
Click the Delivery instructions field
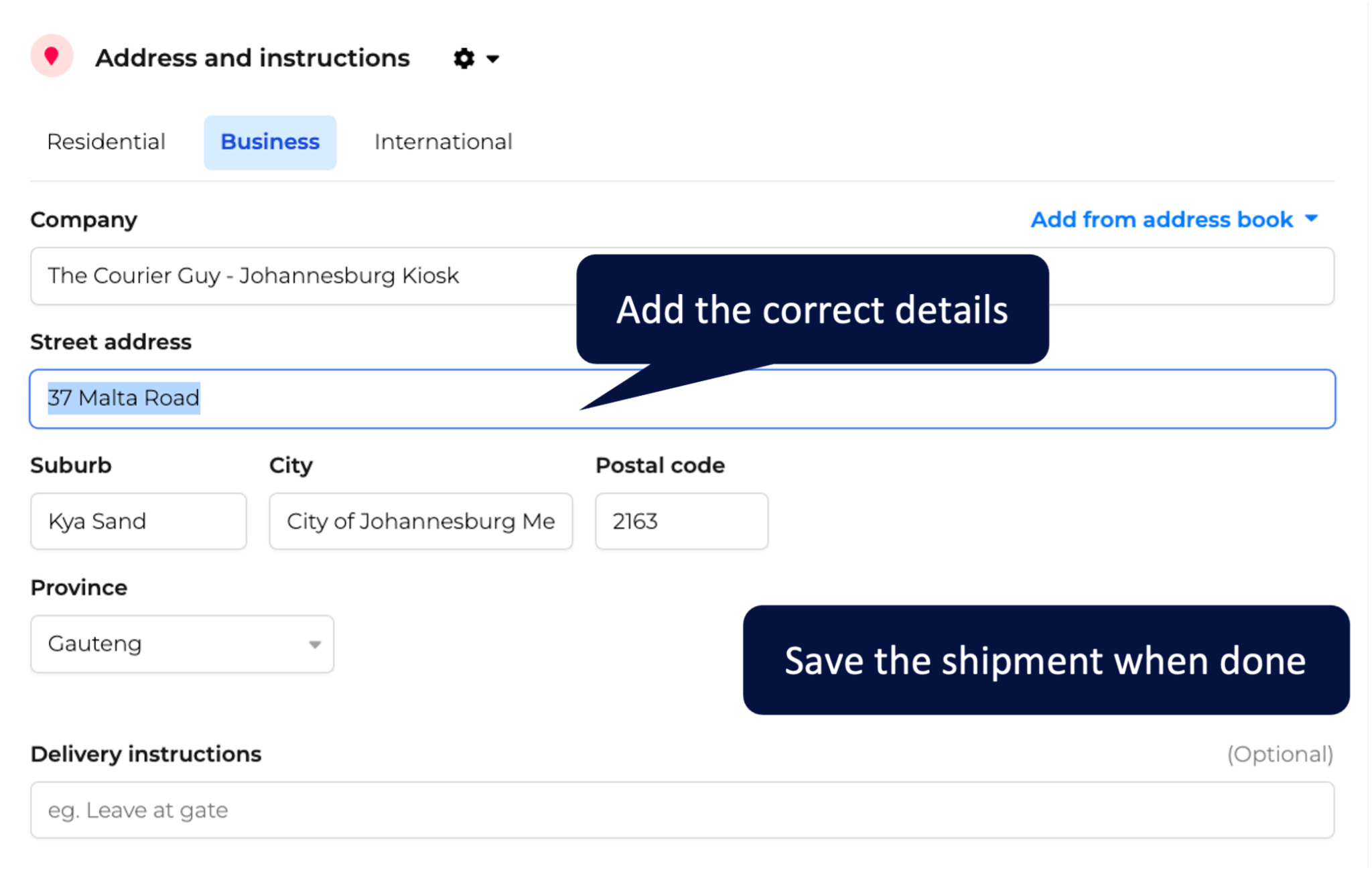coord(682,810)
